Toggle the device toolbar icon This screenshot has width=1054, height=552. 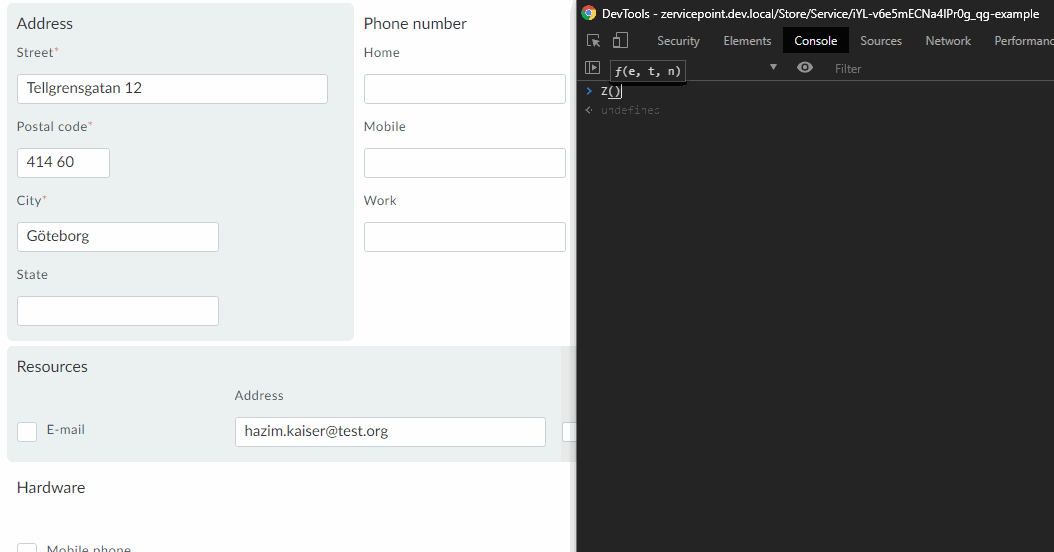(x=620, y=41)
